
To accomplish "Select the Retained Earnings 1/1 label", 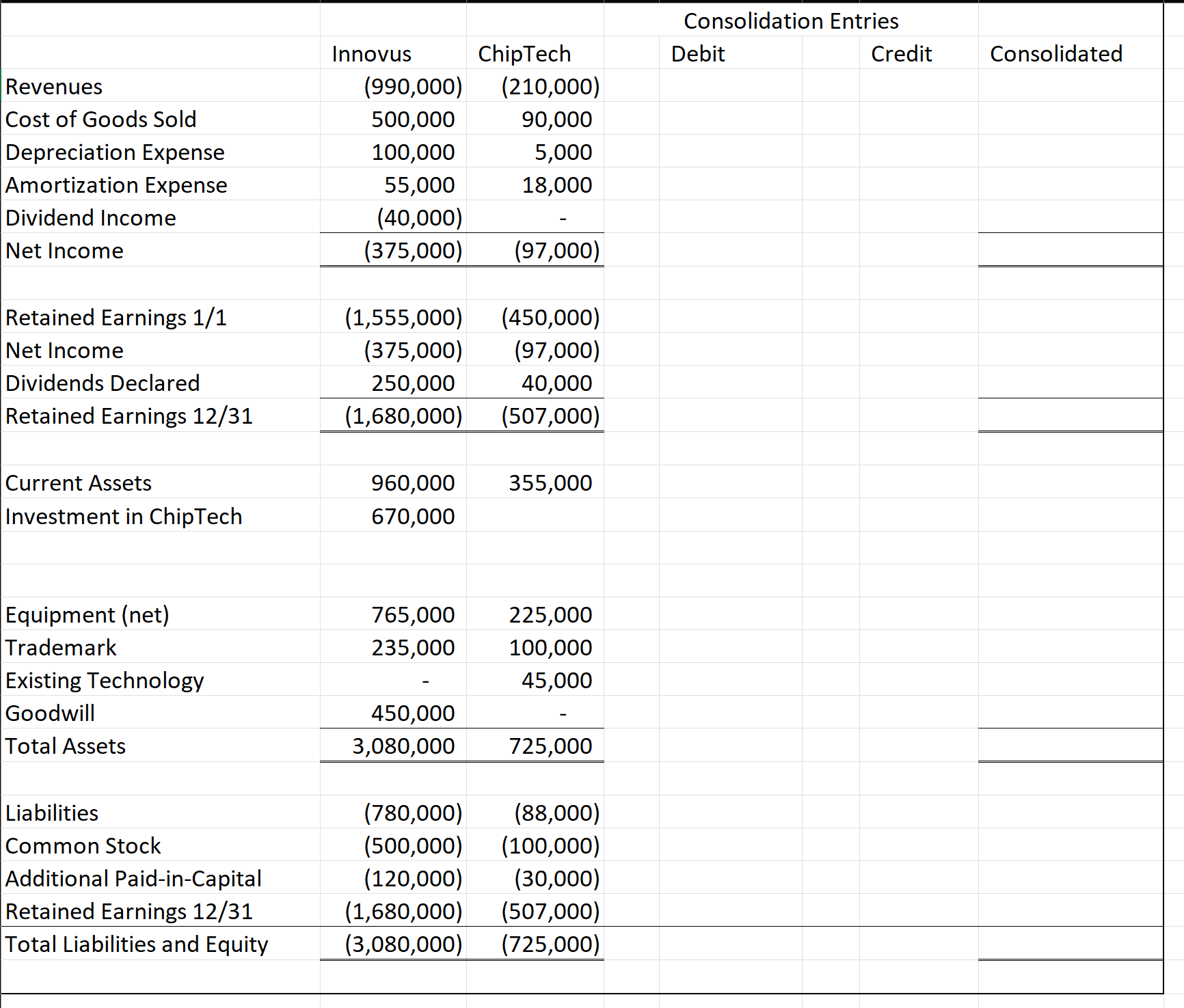I will pyautogui.click(x=116, y=317).
